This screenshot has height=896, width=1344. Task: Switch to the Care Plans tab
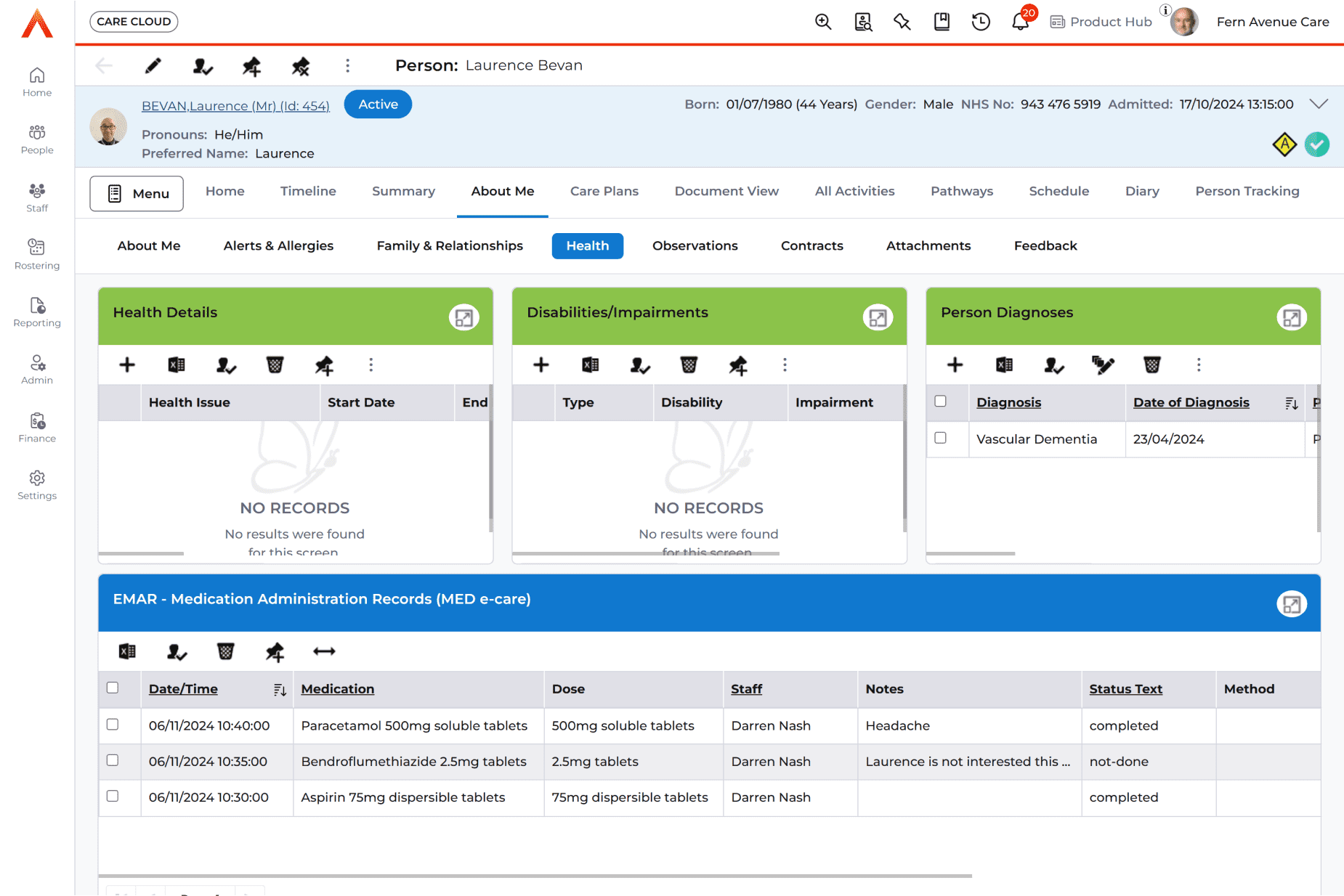click(604, 191)
